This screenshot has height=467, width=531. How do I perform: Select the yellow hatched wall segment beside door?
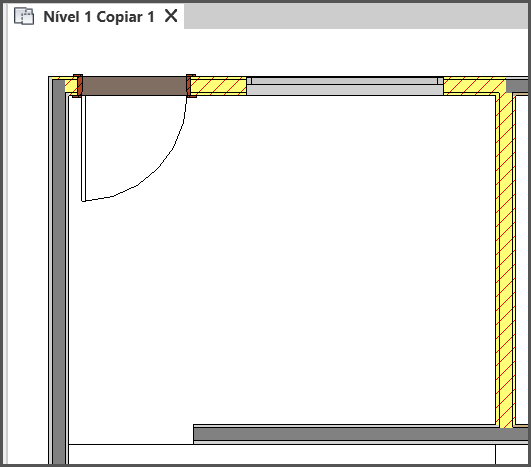point(218,86)
